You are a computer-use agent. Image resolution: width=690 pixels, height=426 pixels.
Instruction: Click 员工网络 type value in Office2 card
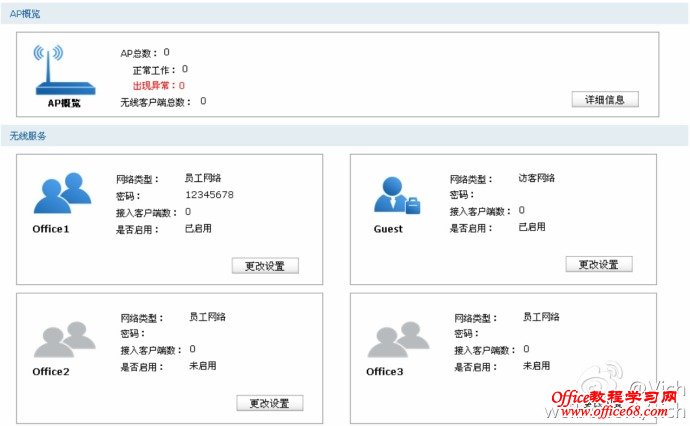tap(207, 316)
